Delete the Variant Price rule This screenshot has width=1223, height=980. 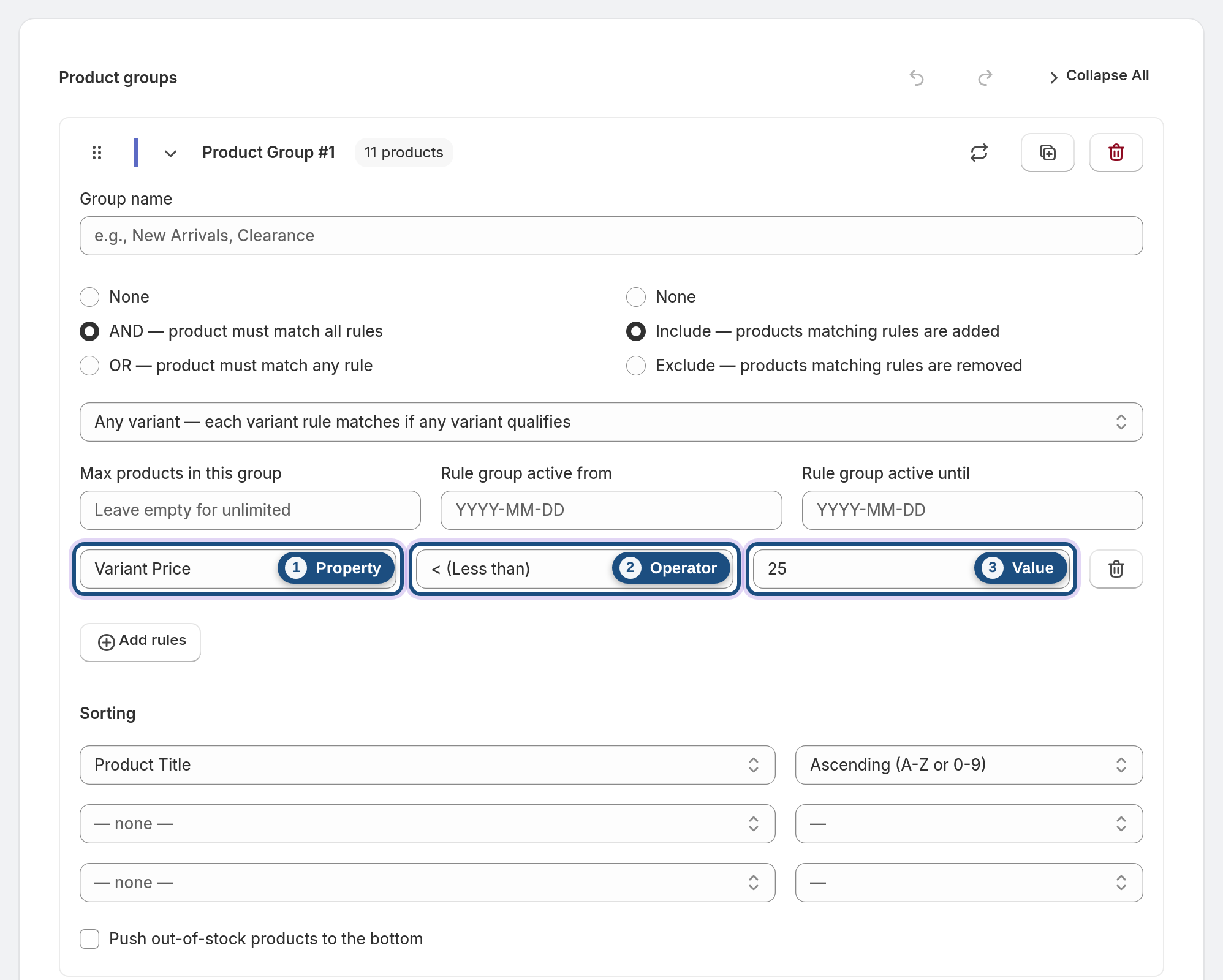pos(1116,569)
